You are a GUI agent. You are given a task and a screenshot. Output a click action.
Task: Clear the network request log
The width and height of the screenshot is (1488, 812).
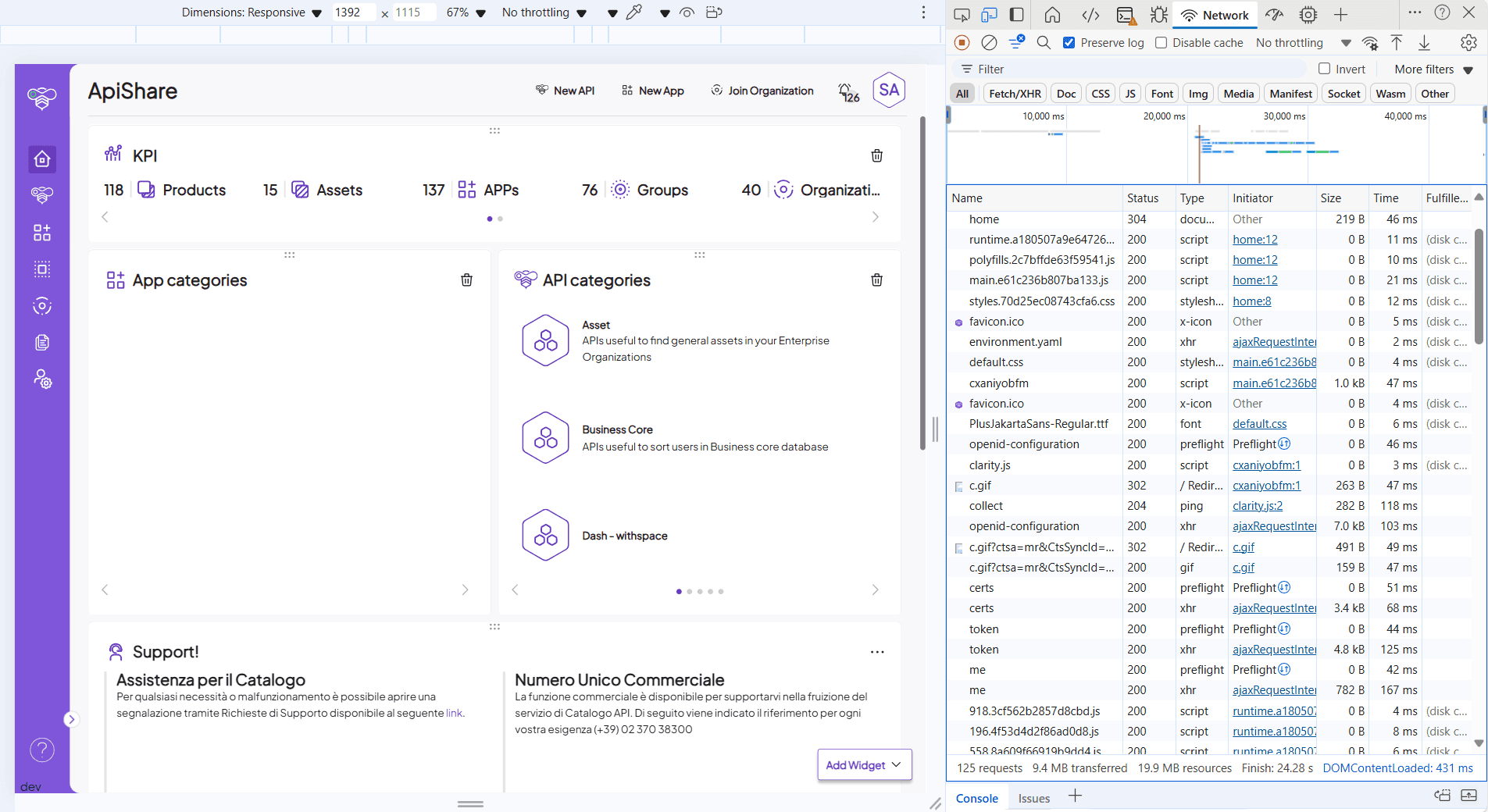tap(989, 43)
